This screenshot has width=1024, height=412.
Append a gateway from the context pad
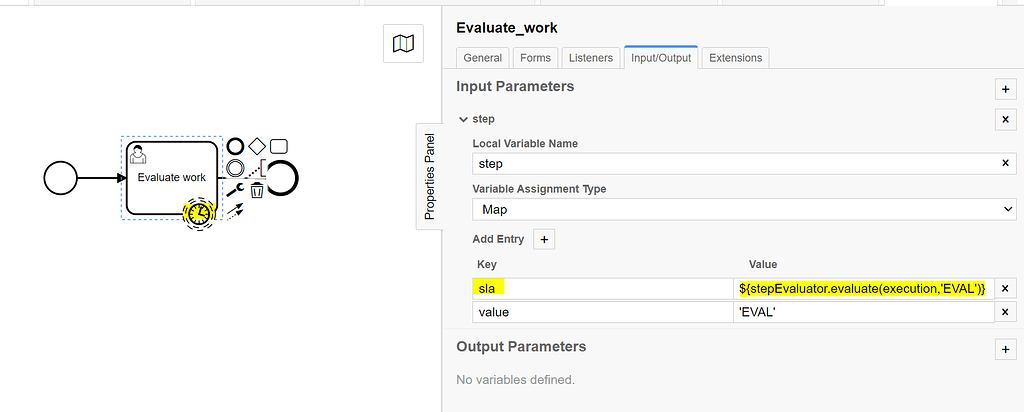[257, 146]
